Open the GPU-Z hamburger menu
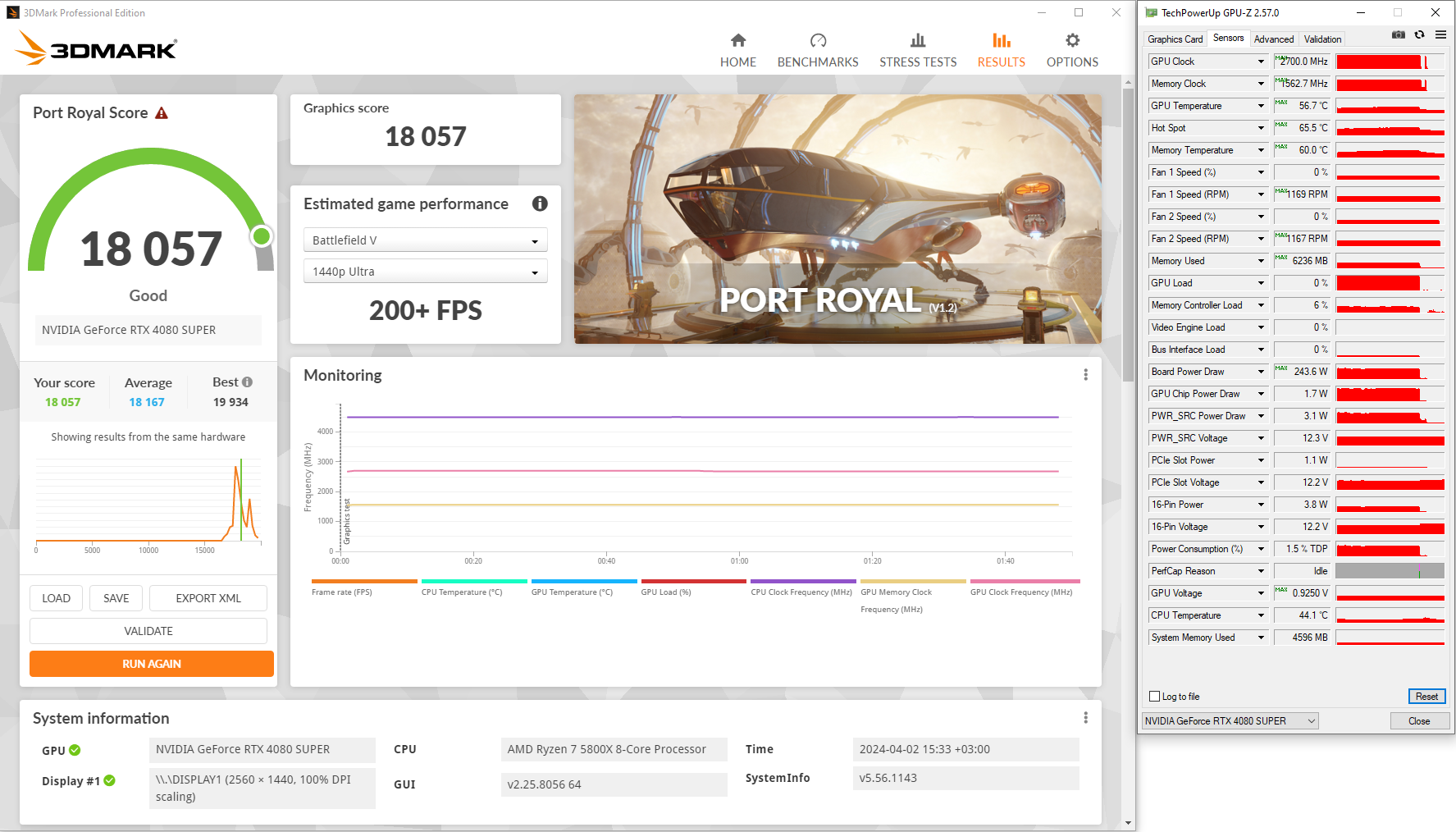Image resolution: width=1456 pixels, height=832 pixels. pyautogui.click(x=1440, y=34)
